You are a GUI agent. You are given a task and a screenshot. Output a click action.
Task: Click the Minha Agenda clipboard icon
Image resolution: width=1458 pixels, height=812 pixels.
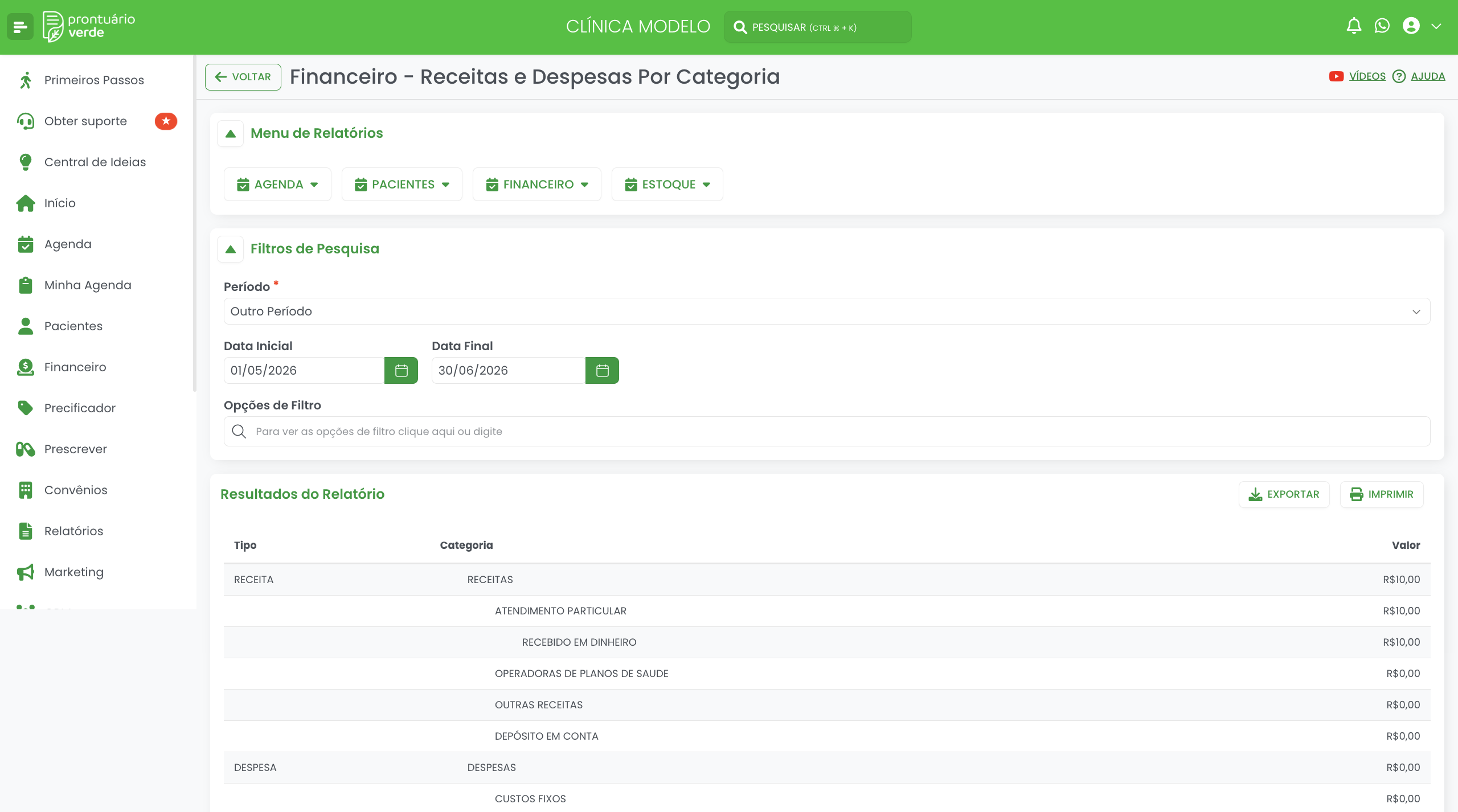click(25, 285)
